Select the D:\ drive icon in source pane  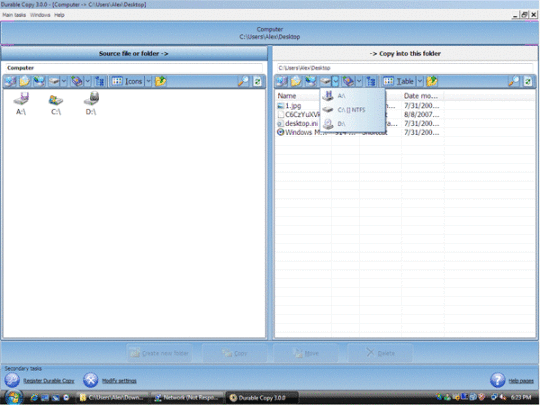(x=91, y=103)
